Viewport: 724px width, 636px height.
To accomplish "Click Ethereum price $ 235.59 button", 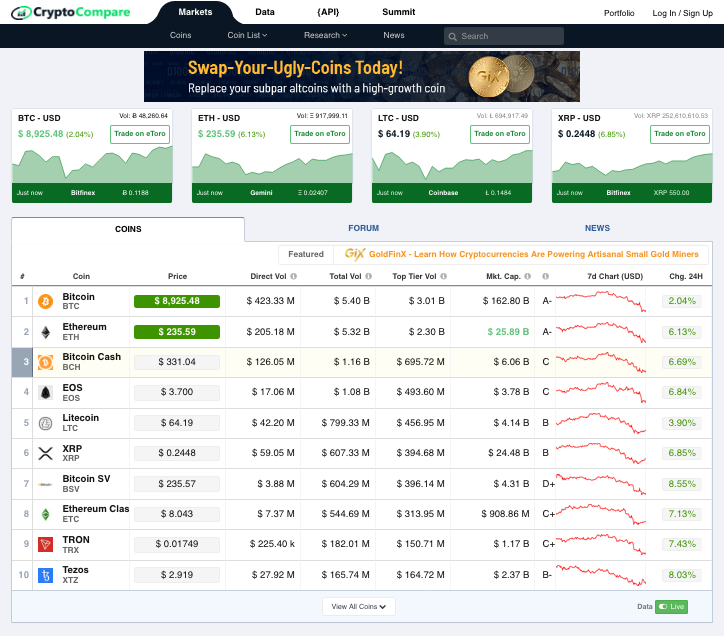I will [177, 333].
